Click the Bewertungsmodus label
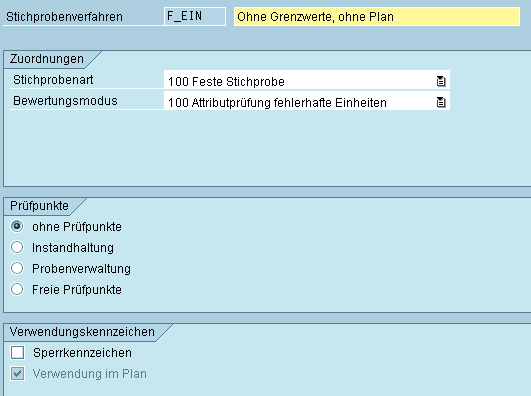Viewport: 531px width, 396px height. click(x=65, y=101)
